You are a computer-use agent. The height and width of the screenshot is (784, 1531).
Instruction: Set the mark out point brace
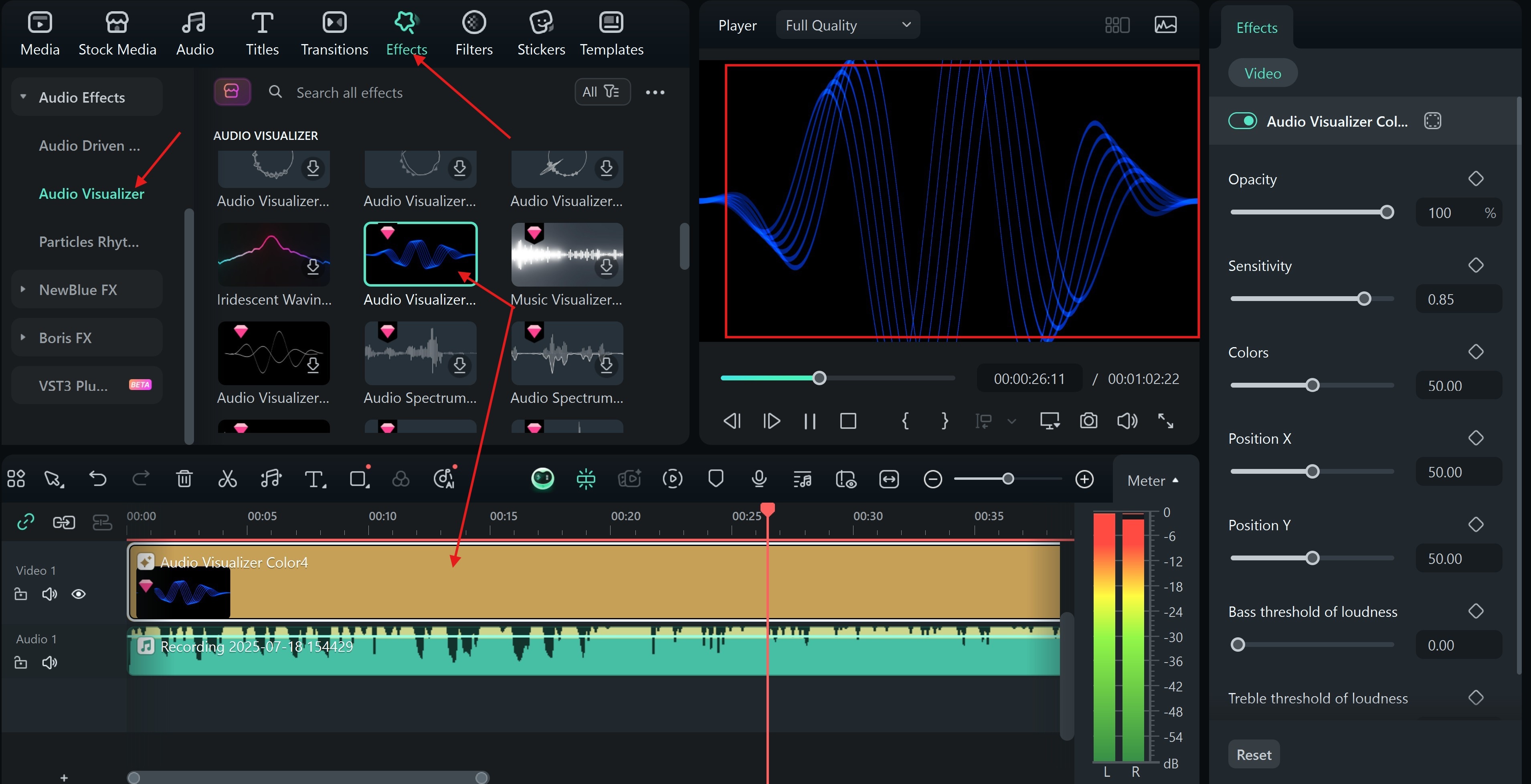944,421
